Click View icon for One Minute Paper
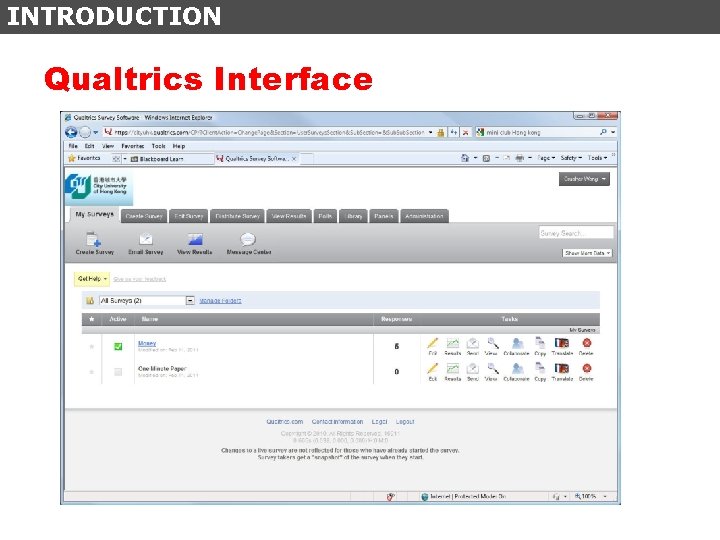The width and height of the screenshot is (720, 540). coord(492,368)
